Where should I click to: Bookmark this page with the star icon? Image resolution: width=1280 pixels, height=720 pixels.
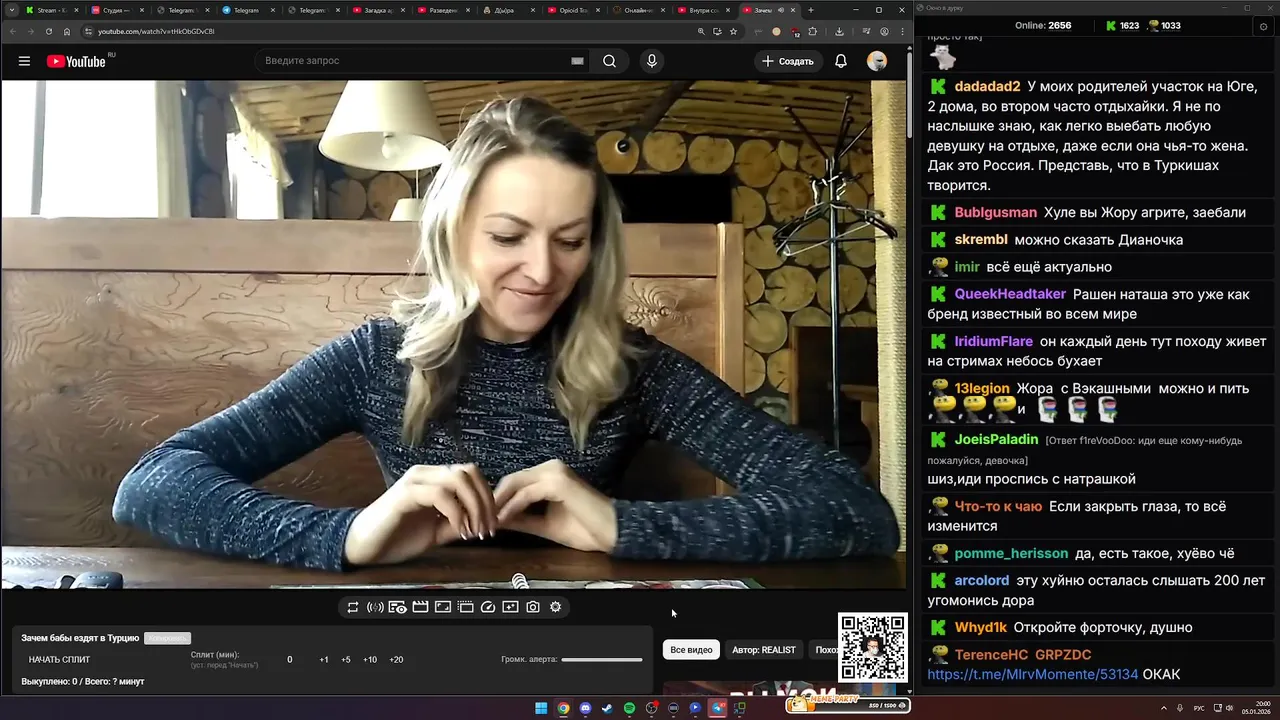coord(733,31)
